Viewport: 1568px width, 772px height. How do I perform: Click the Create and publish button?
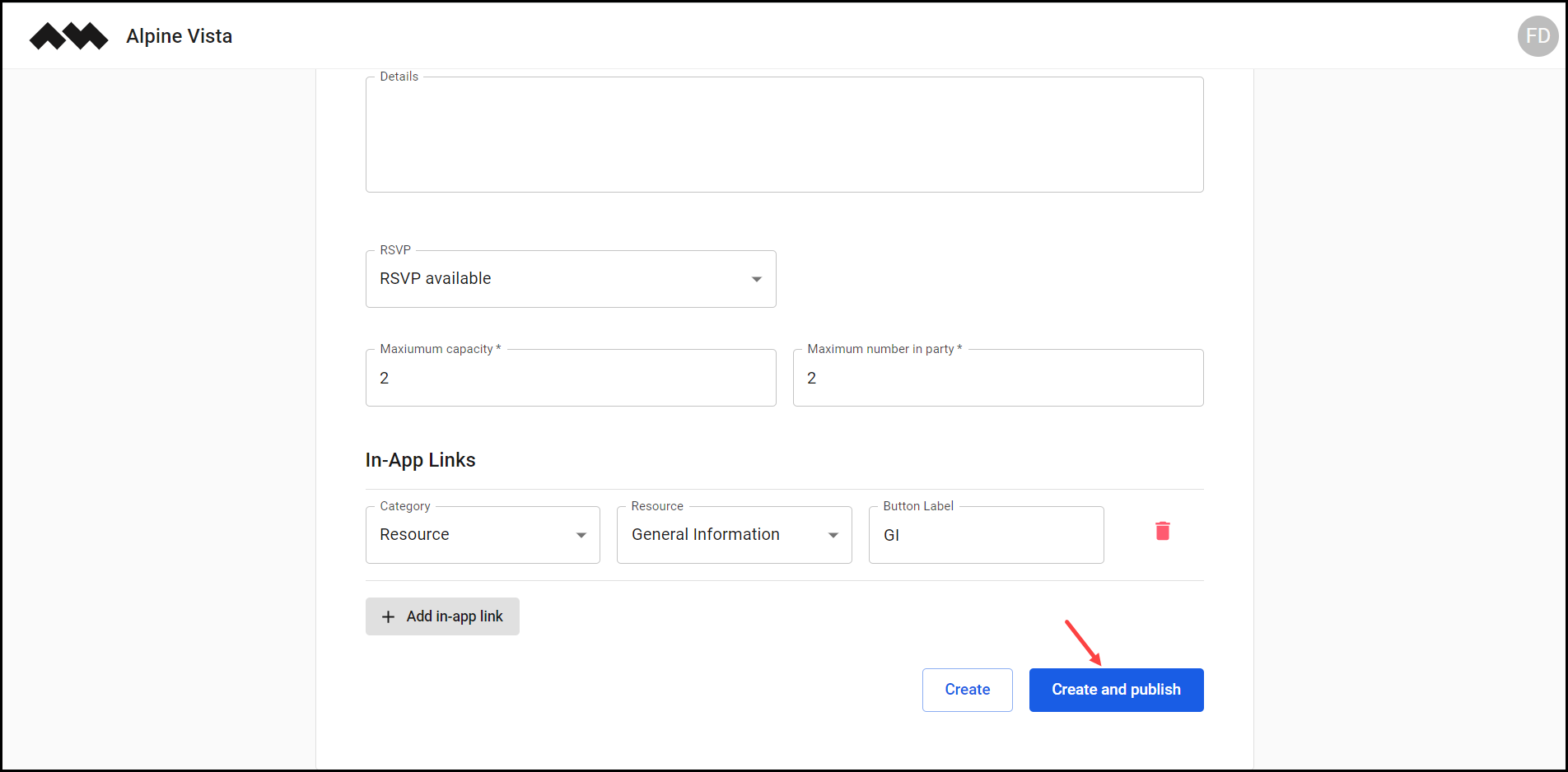(1116, 690)
